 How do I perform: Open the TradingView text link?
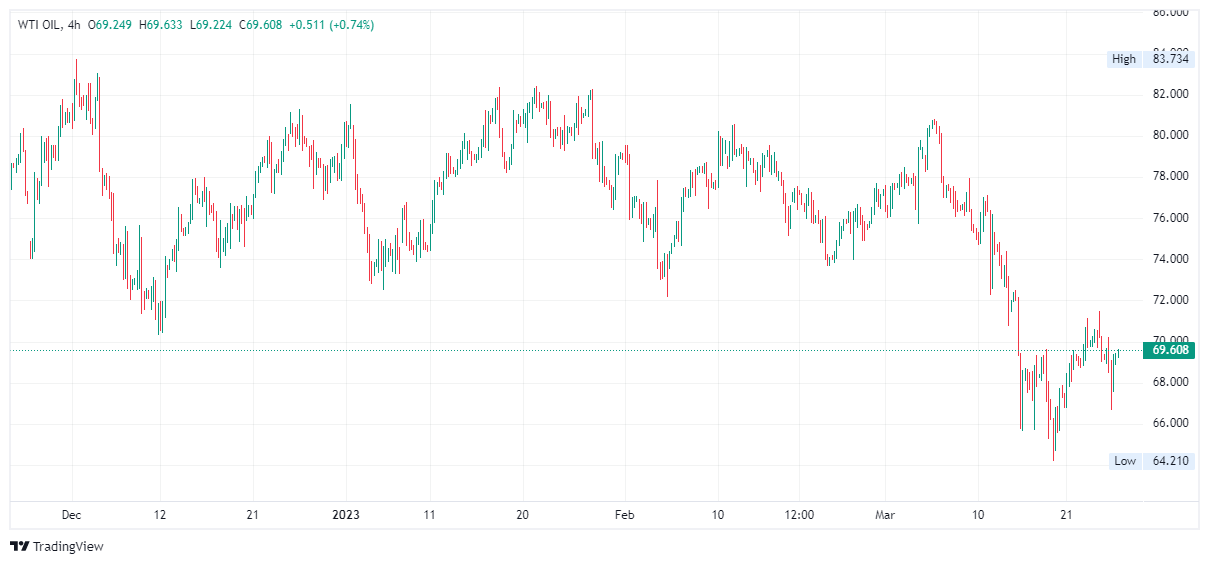tap(68, 547)
